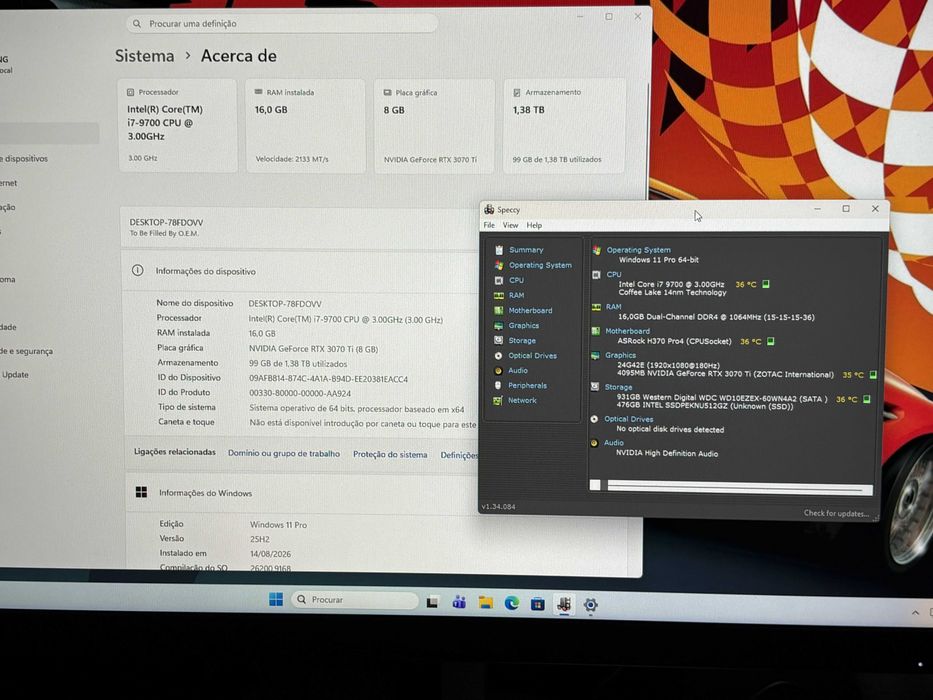Click the Peripherals mouse icon in Speccy
Image resolution: width=933 pixels, height=700 pixels.
coord(498,385)
